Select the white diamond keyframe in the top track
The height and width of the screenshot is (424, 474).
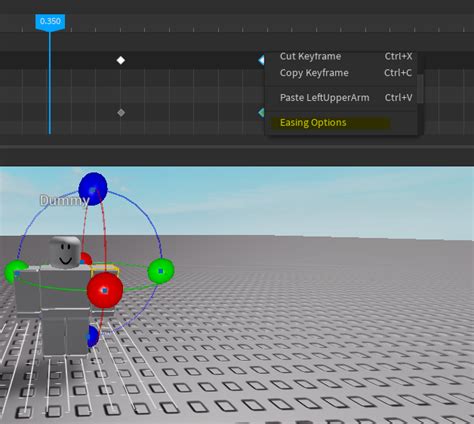point(121,60)
